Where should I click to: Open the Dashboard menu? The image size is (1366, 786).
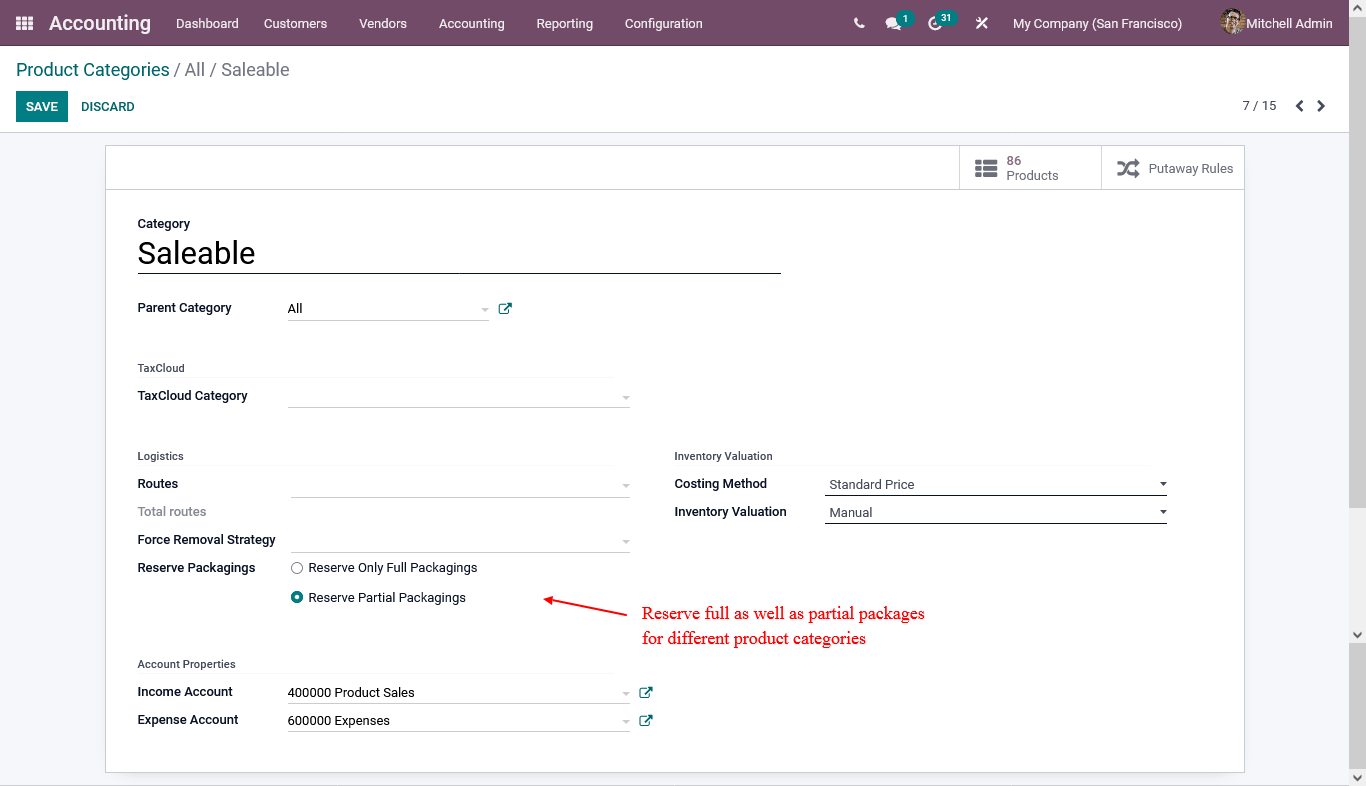207,23
